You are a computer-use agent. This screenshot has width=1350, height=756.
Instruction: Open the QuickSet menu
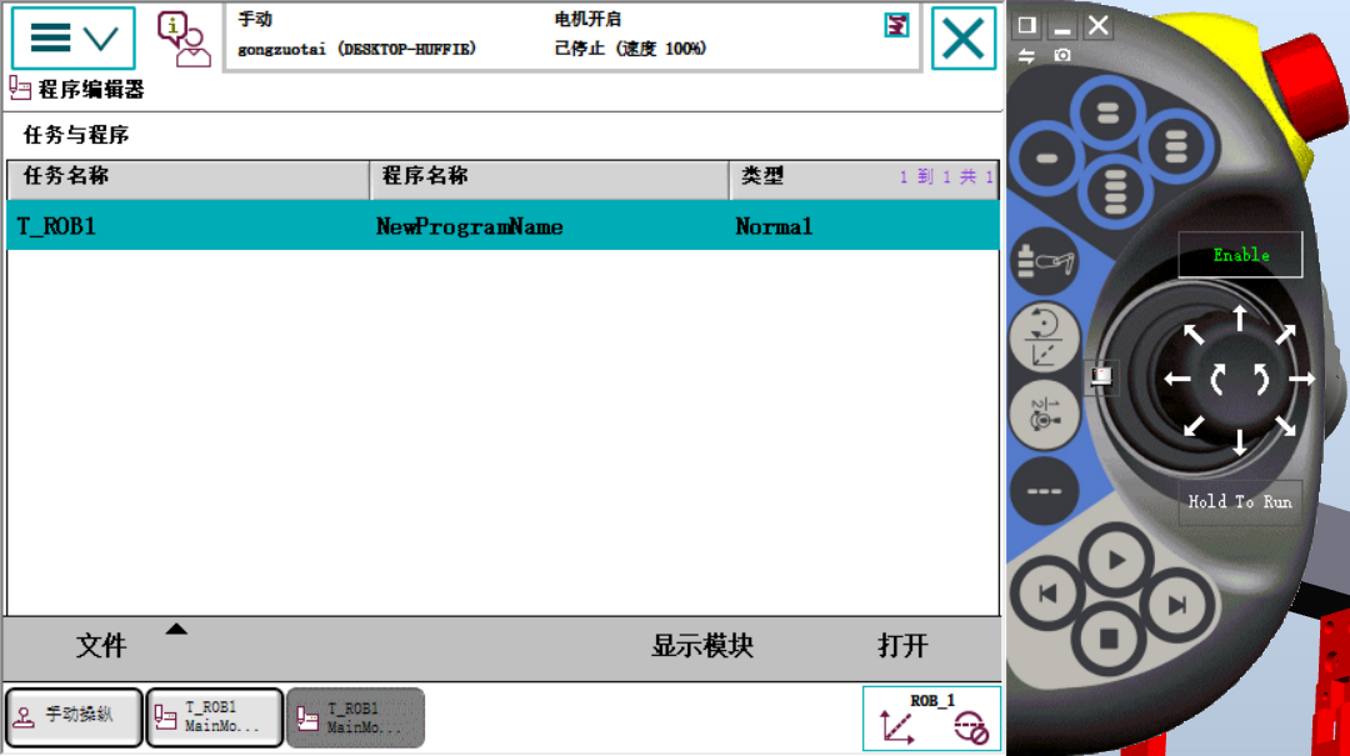pos(895,27)
